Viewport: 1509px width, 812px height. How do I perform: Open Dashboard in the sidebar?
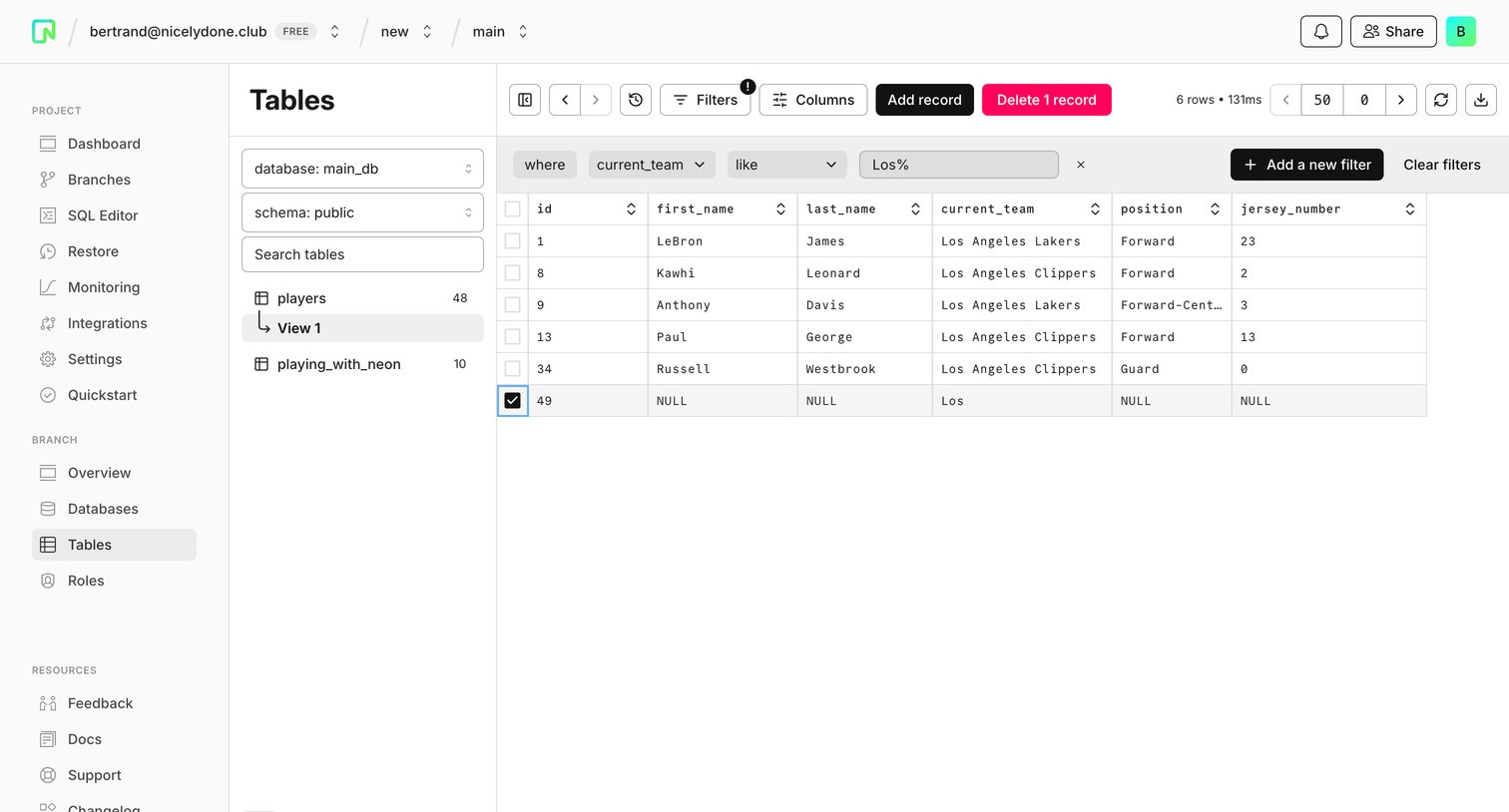coord(104,144)
